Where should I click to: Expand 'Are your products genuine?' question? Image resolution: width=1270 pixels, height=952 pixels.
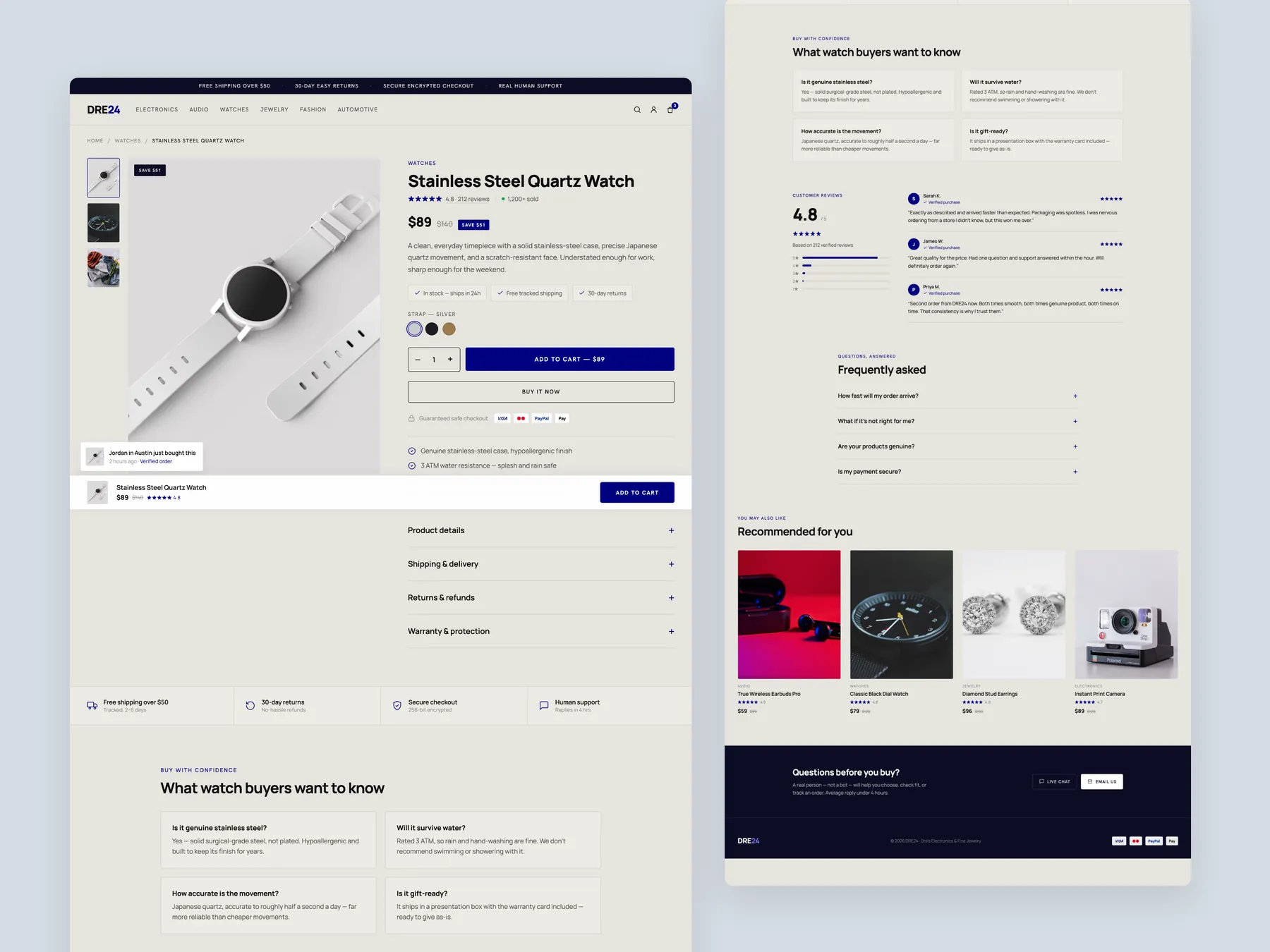coord(958,446)
